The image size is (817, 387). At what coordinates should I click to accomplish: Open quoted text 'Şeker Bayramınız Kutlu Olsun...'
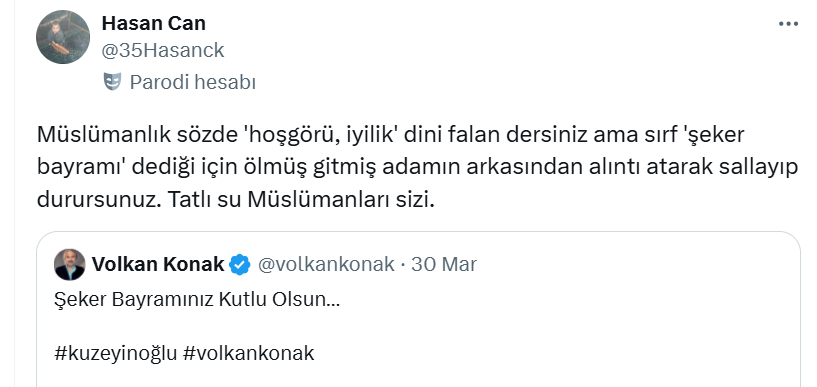(197, 300)
